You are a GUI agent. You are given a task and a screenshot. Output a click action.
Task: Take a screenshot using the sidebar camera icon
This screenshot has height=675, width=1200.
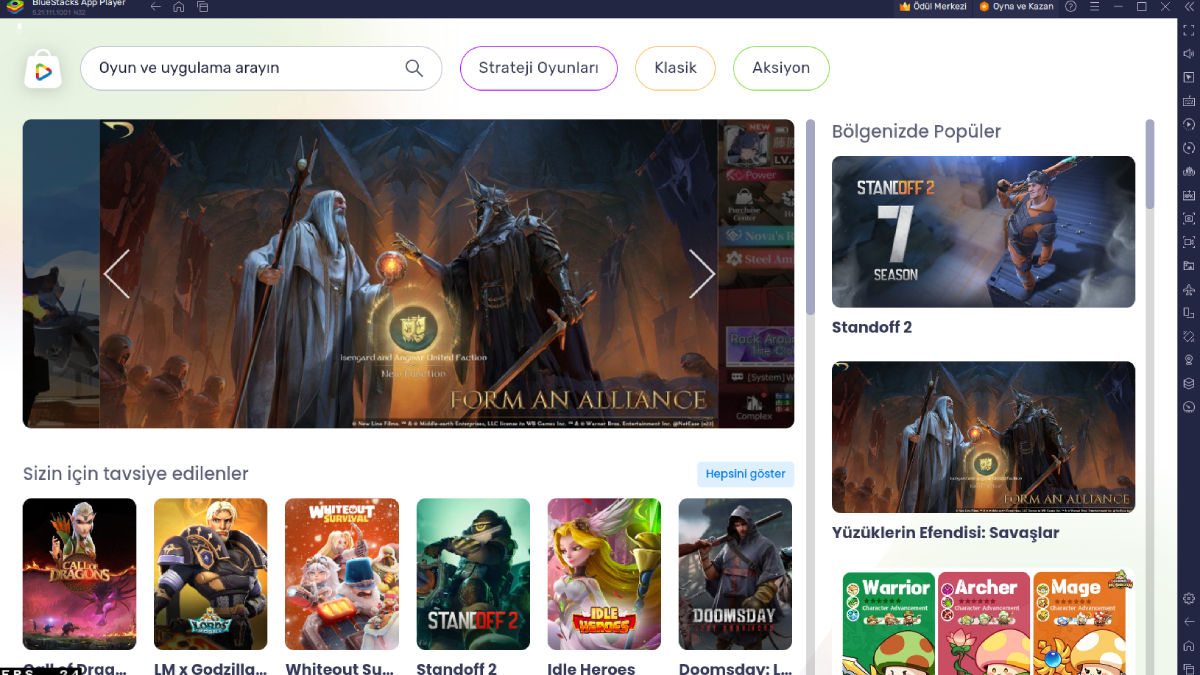click(x=1188, y=217)
